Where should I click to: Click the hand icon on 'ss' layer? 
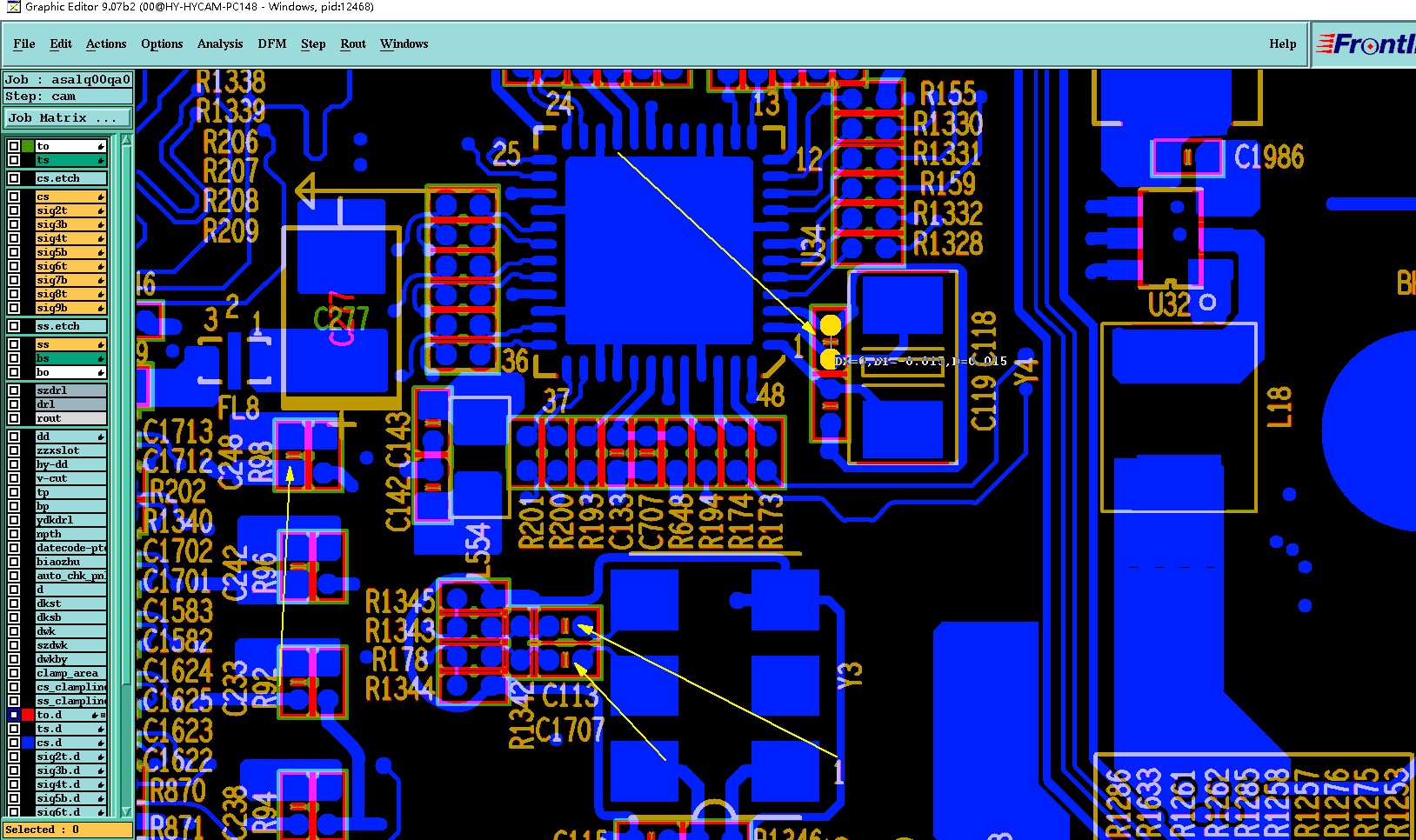click(x=101, y=344)
